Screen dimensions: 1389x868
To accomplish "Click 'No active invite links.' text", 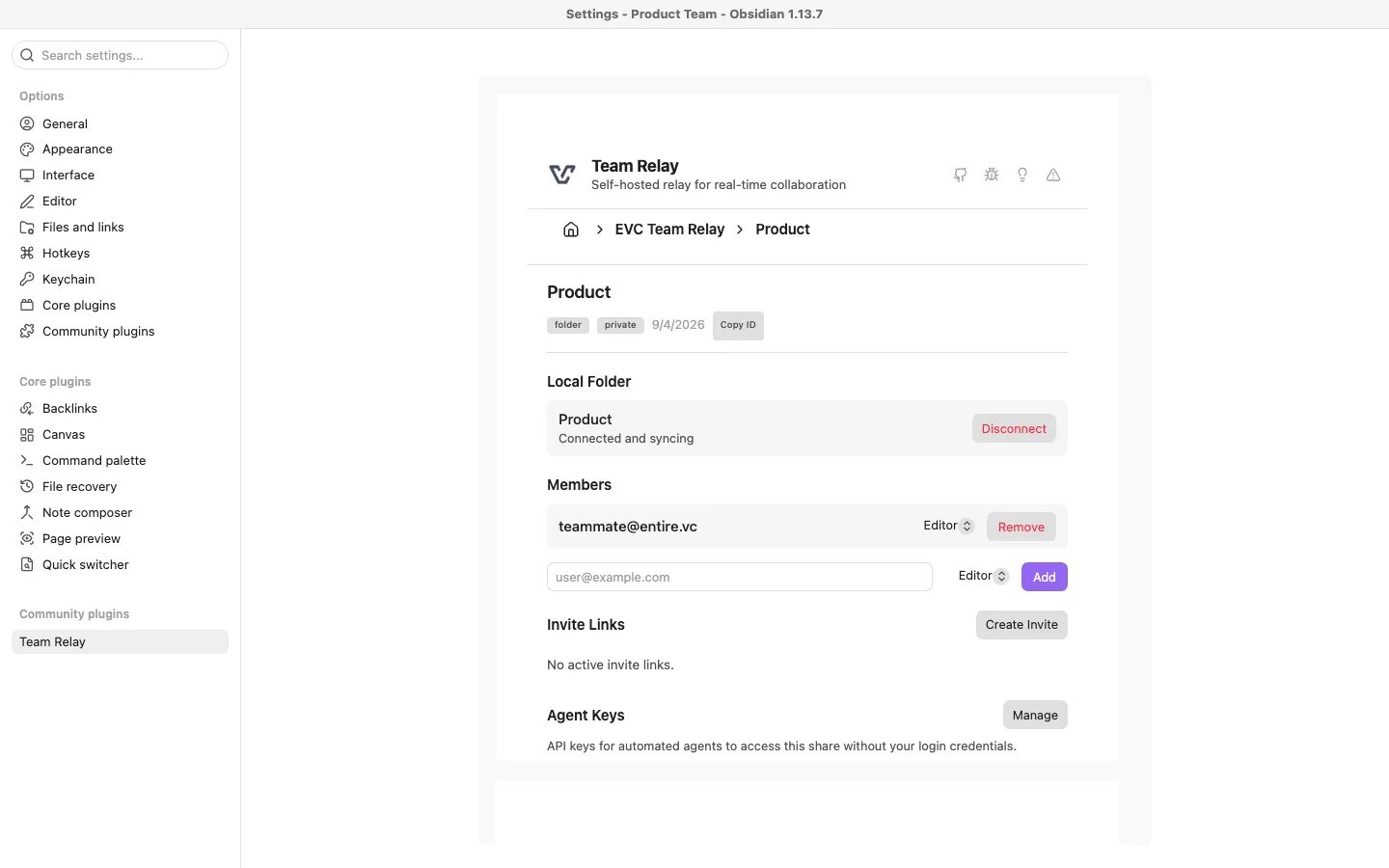I will (611, 665).
